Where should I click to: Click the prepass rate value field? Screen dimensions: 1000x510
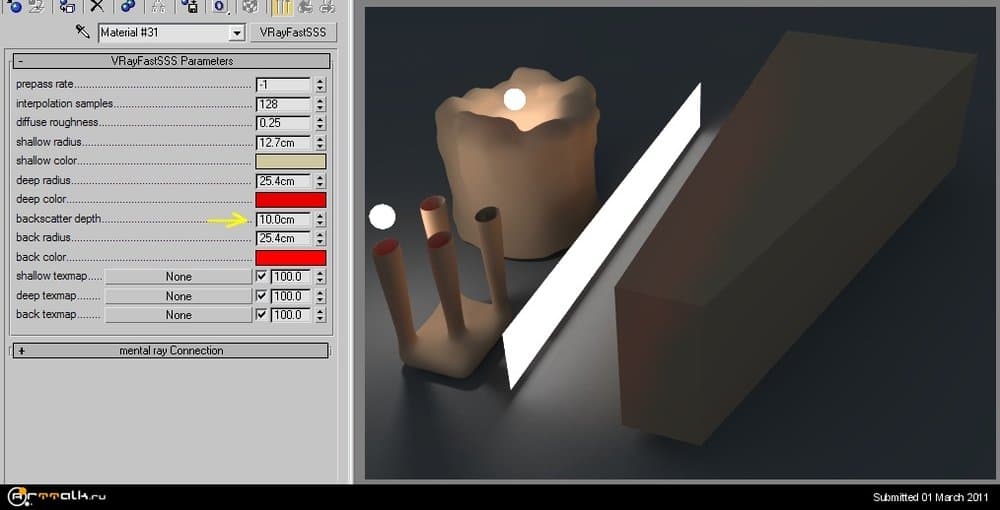coord(283,85)
